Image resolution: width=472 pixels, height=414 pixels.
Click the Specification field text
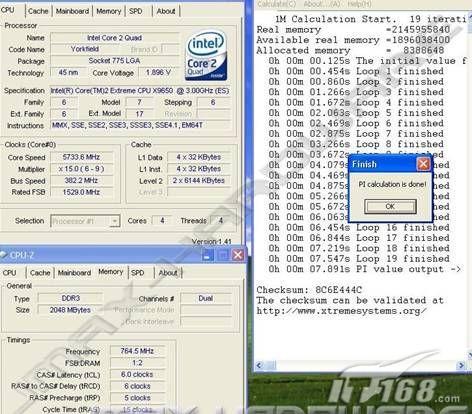(140, 91)
